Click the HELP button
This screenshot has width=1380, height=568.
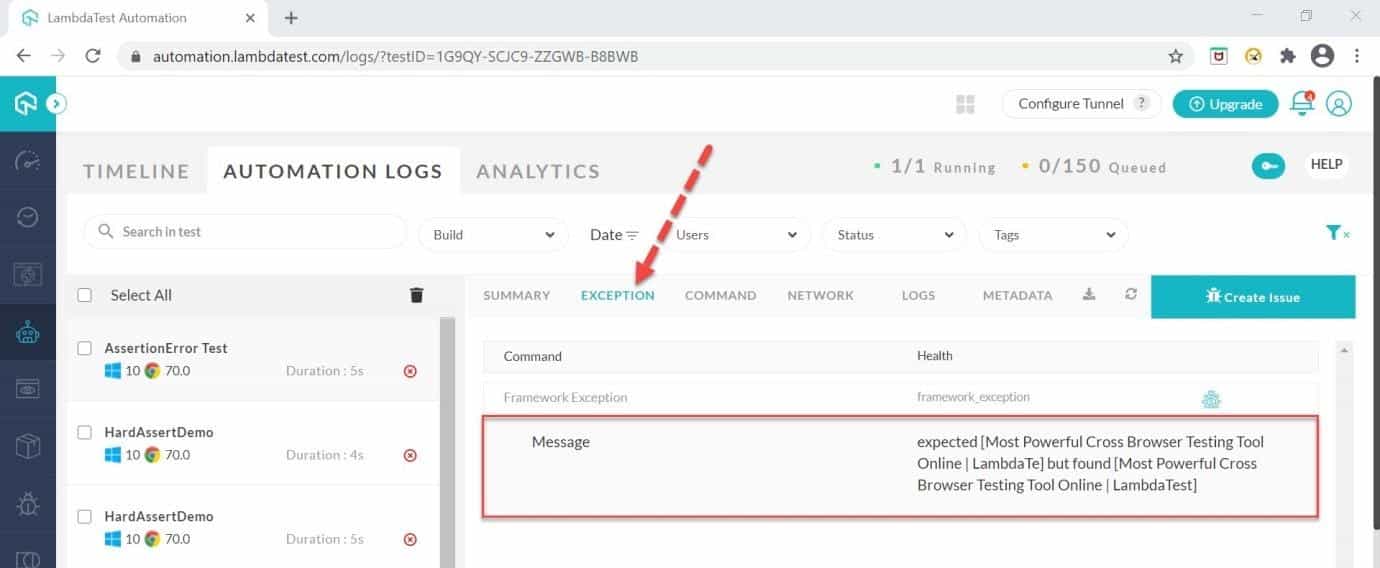coord(1326,164)
